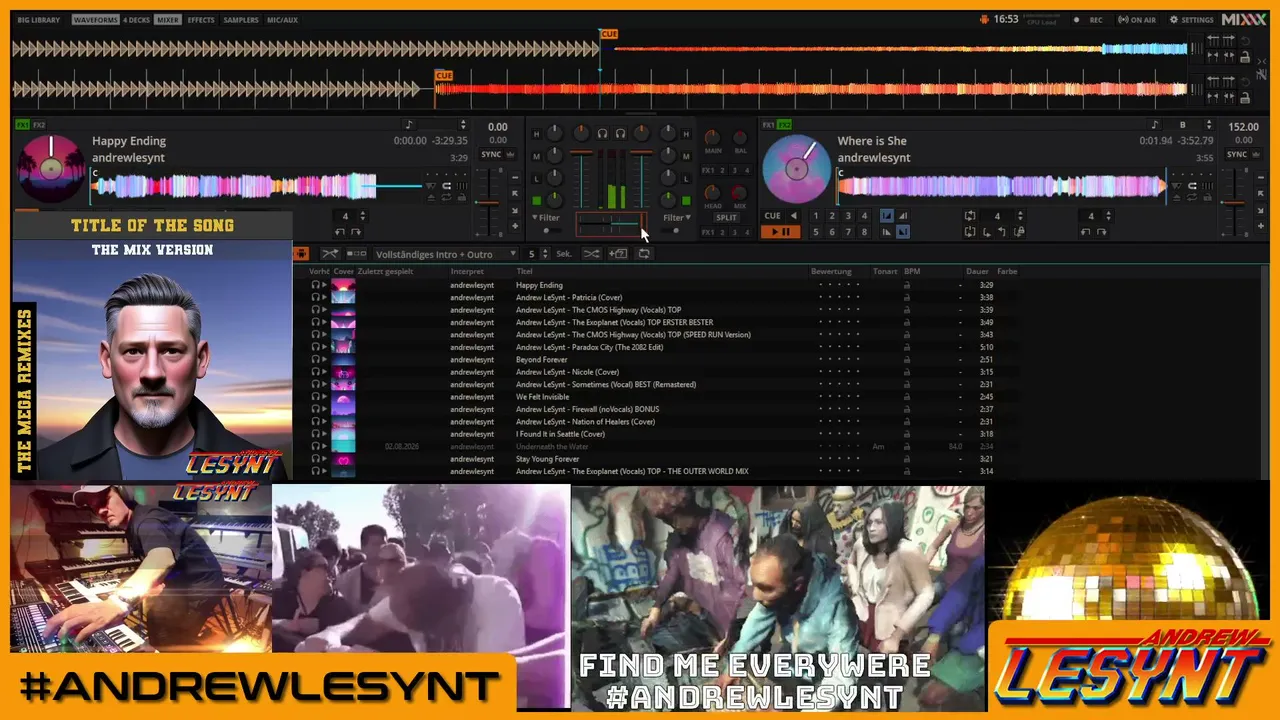This screenshot has height=720, width=1280.
Task: Toggle right channel headphone cue button
Action: pyautogui.click(x=620, y=133)
